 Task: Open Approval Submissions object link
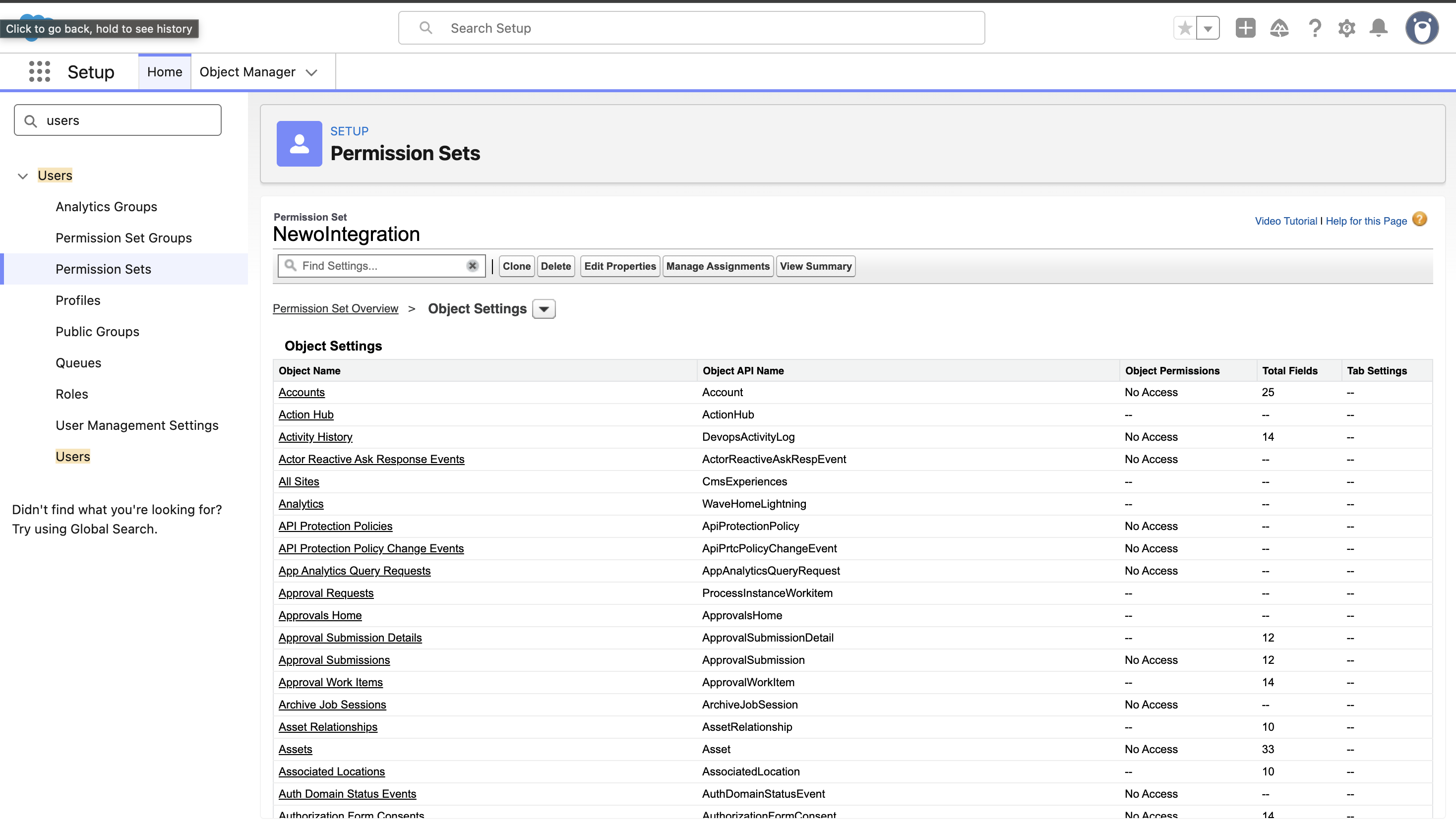tap(334, 659)
